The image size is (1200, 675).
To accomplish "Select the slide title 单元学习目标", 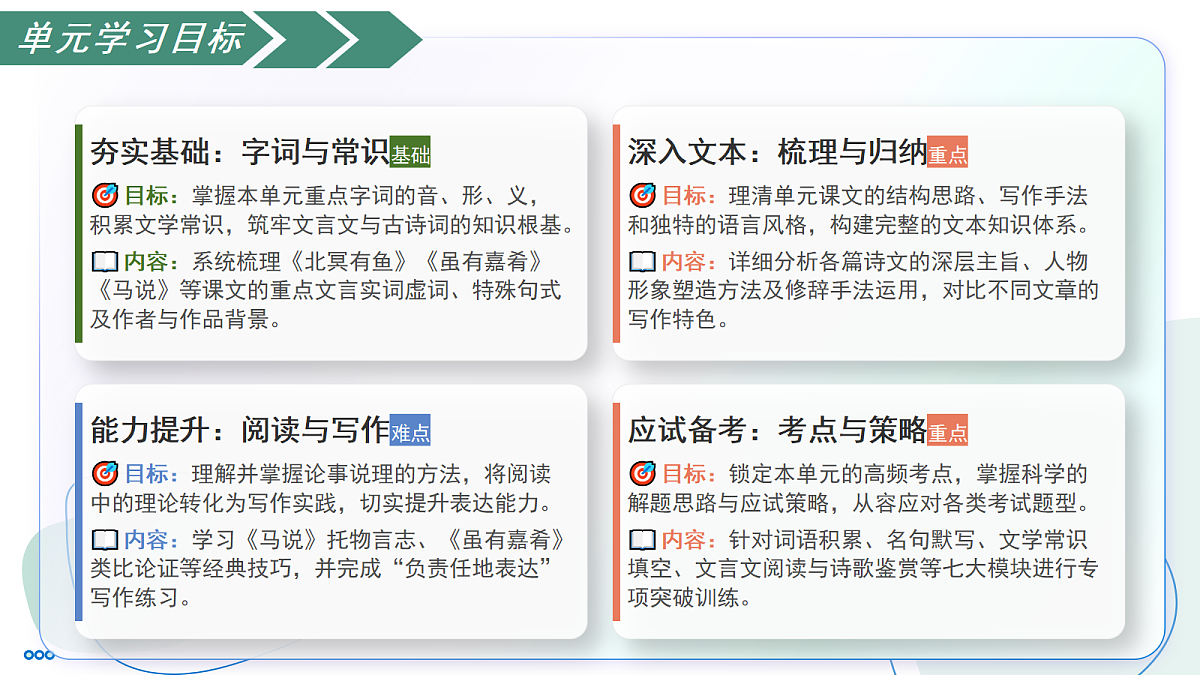I will click(131, 38).
